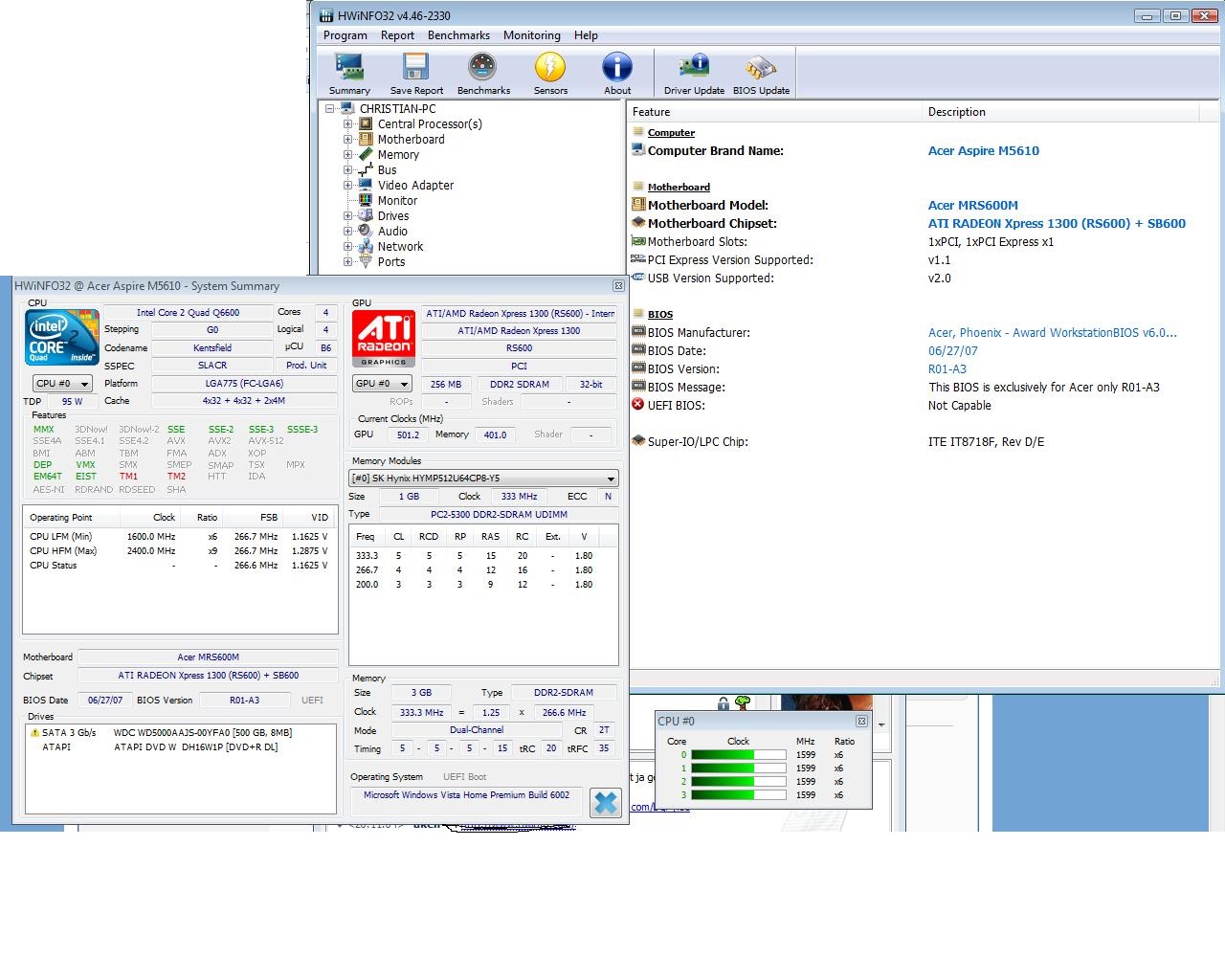Viewport: 1225px width, 980px height.
Task: Open the Report menu
Action: click(x=397, y=35)
